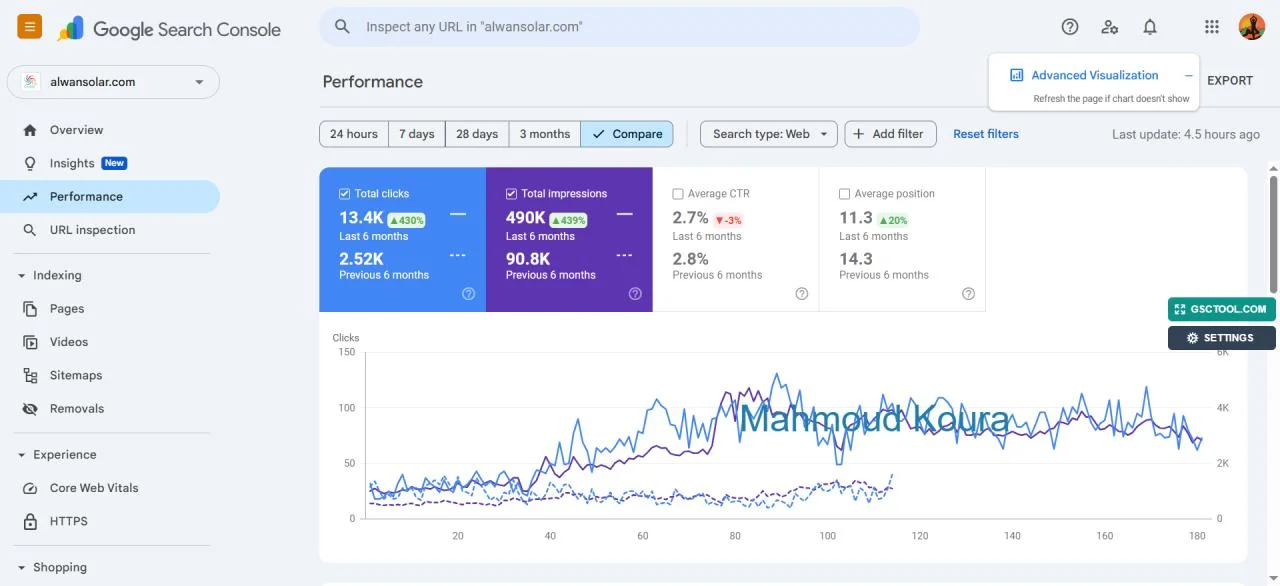1280x586 pixels.
Task: Enable the Average position checkbox
Action: coord(844,194)
